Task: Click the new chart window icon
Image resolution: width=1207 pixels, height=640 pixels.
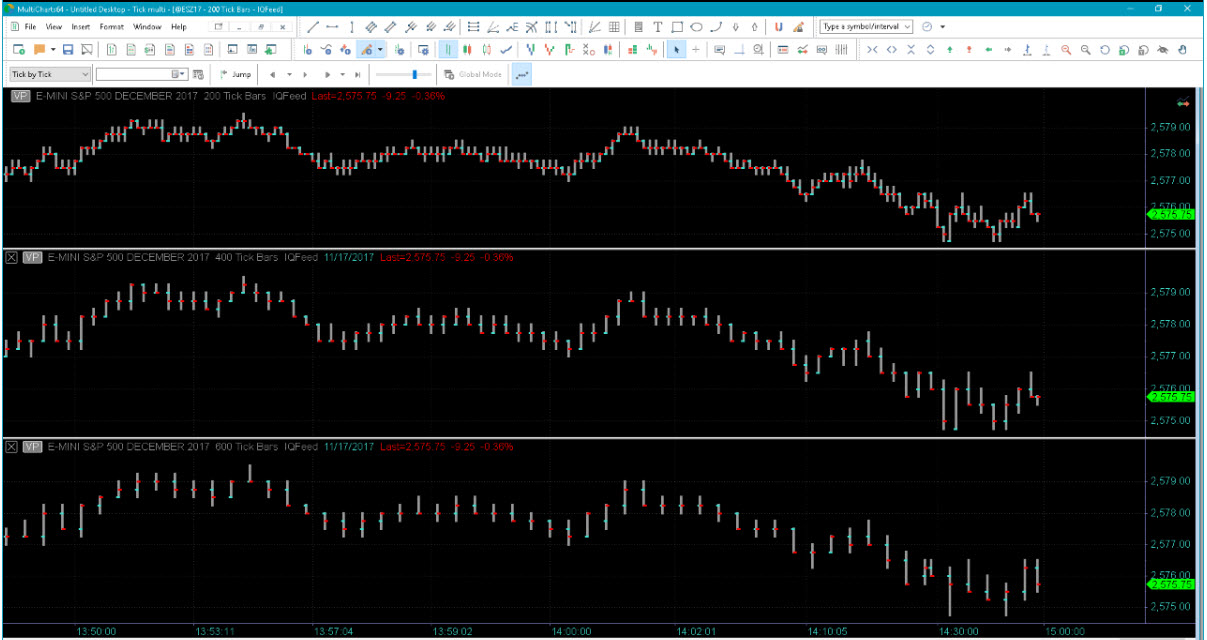Action: click(19, 49)
